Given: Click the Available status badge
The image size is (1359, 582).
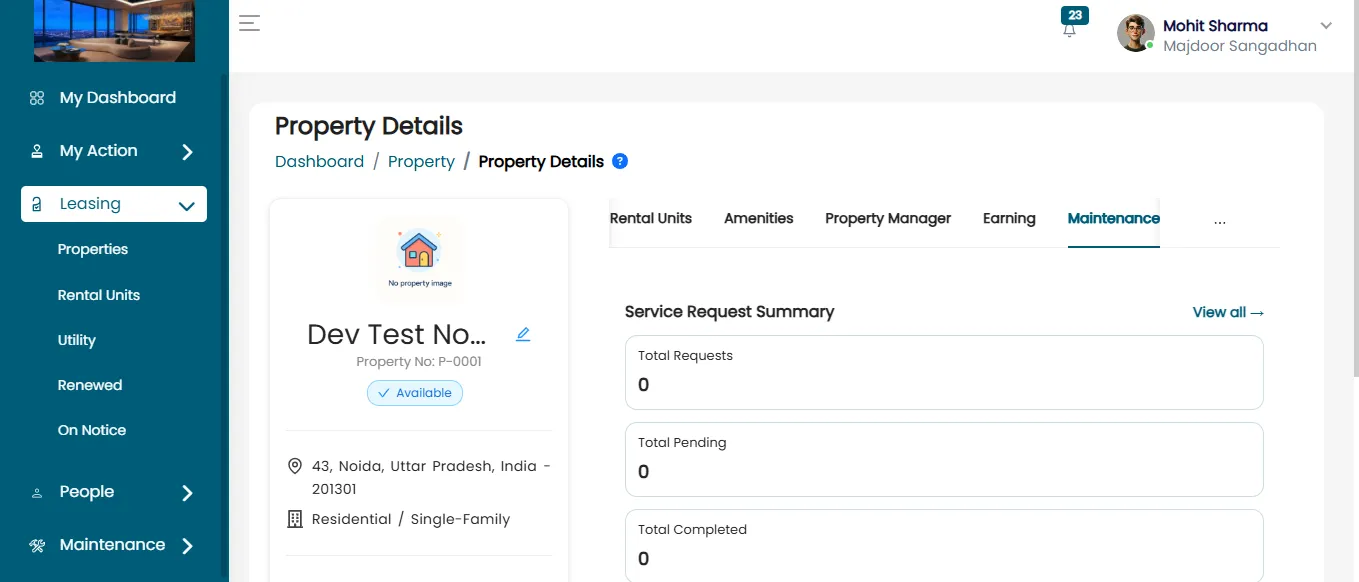Looking at the screenshot, I should tap(415, 393).
